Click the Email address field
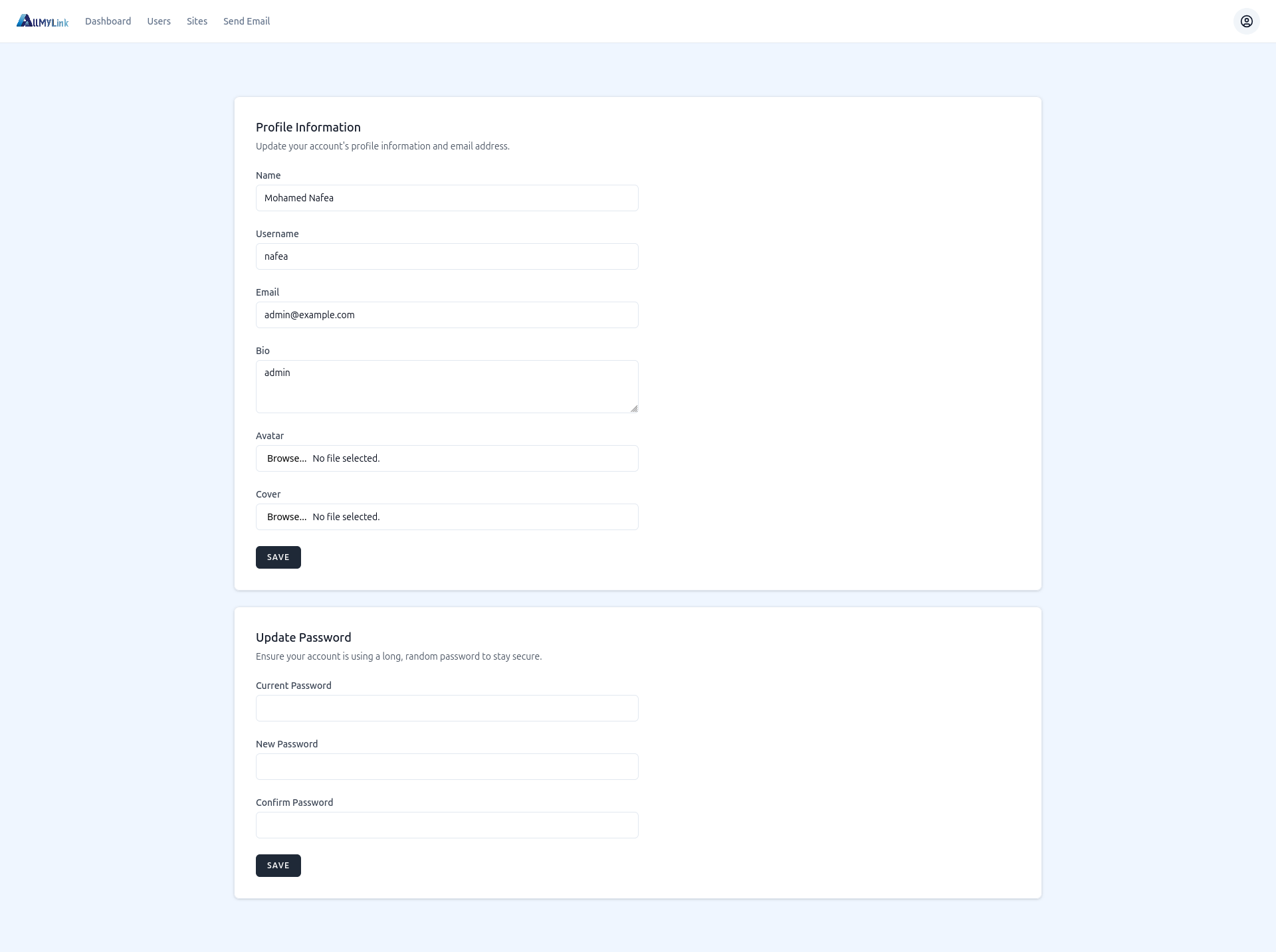This screenshot has width=1276, height=952. point(447,315)
